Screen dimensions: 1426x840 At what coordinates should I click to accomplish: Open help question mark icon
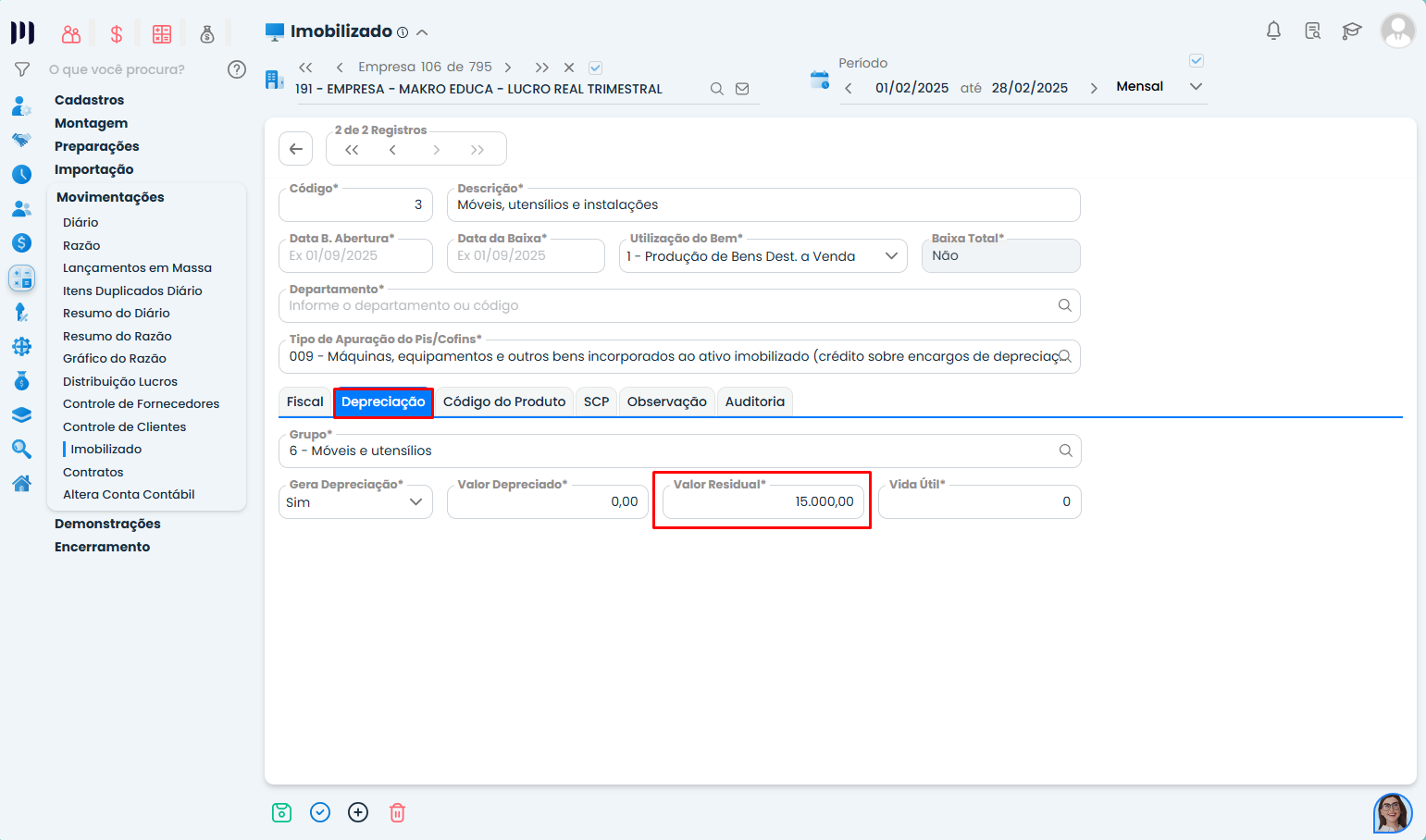[237, 69]
